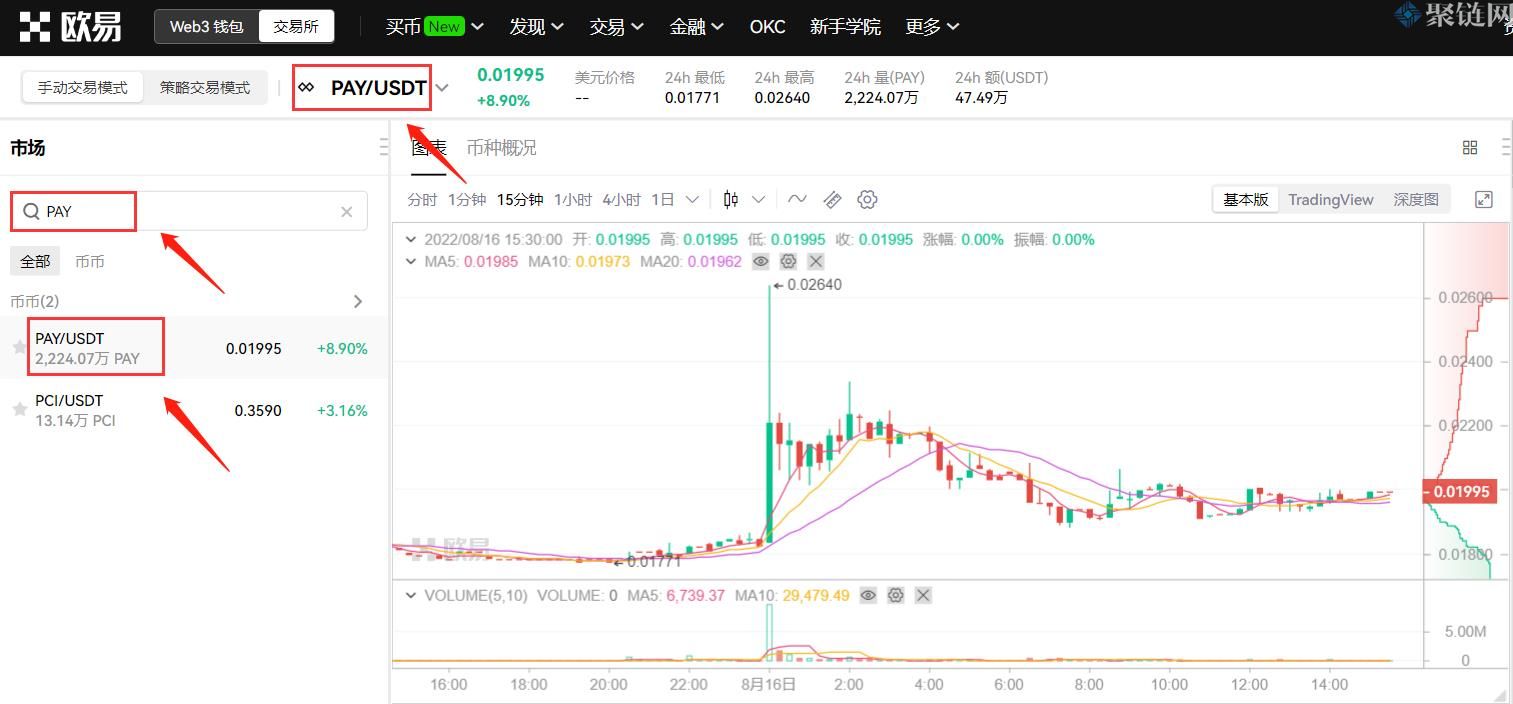Expand the 币币(2) section arrow
1513x704 pixels.
point(358,301)
